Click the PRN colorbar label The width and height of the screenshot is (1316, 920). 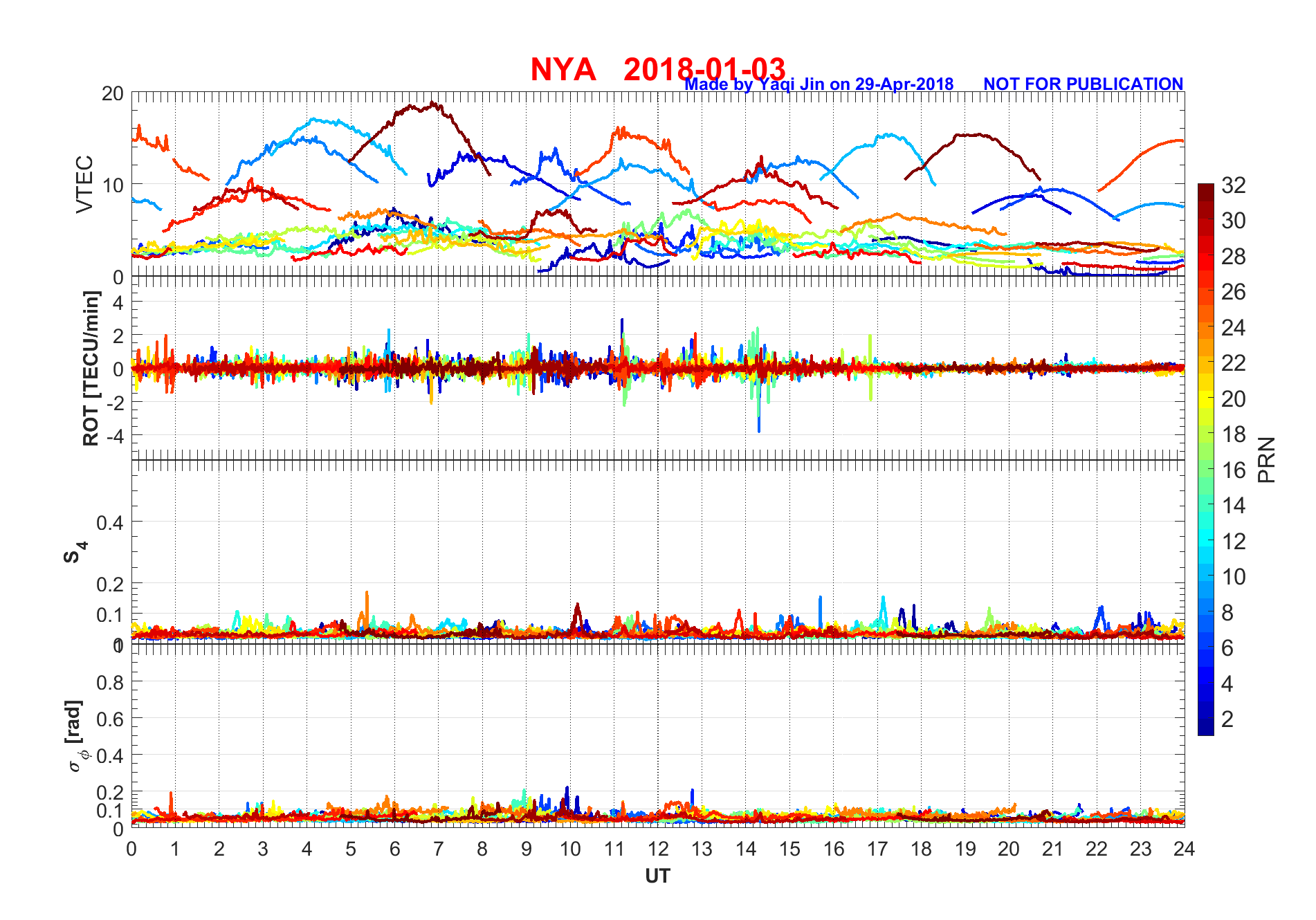[x=1266, y=460]
